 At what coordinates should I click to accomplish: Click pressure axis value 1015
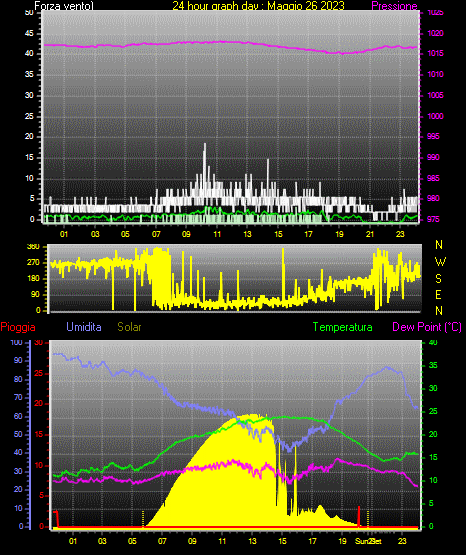[x=435, y=53]
